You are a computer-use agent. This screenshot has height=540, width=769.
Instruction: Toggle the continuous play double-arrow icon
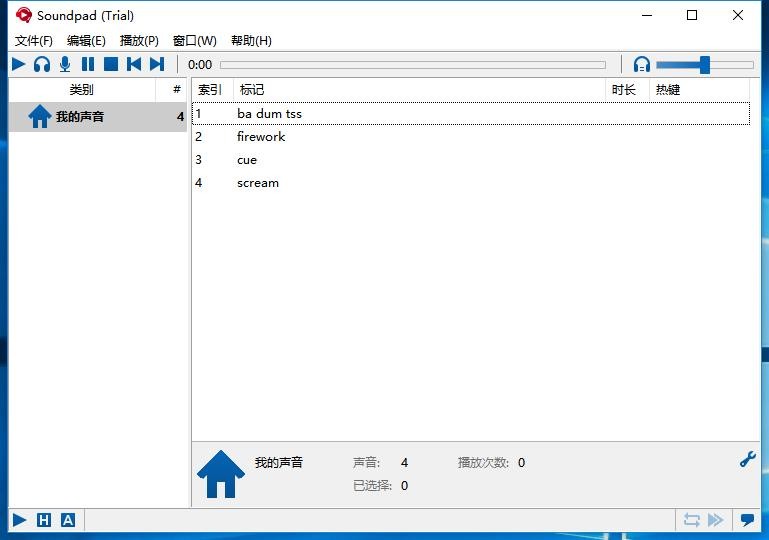716,520
